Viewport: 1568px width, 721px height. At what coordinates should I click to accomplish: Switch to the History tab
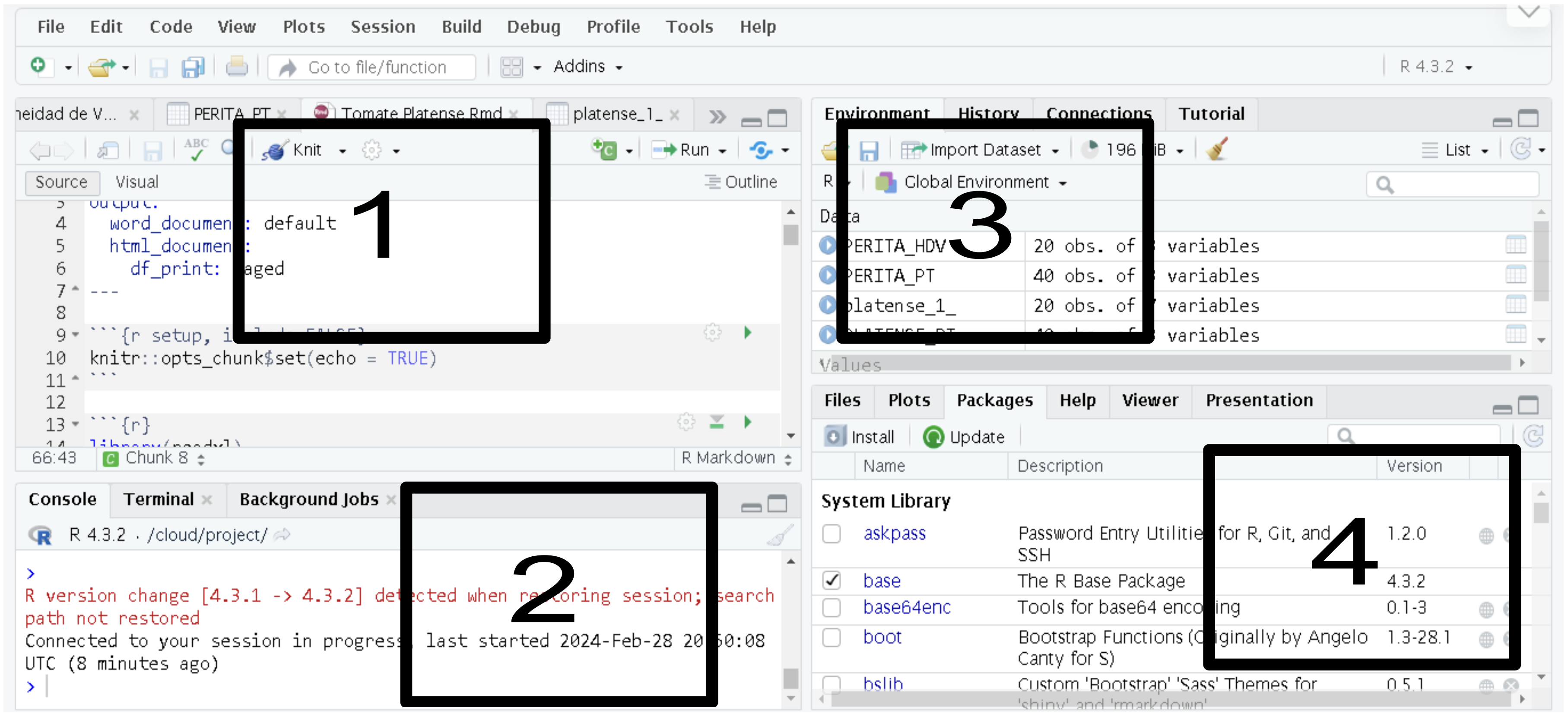tap(988, 113)
